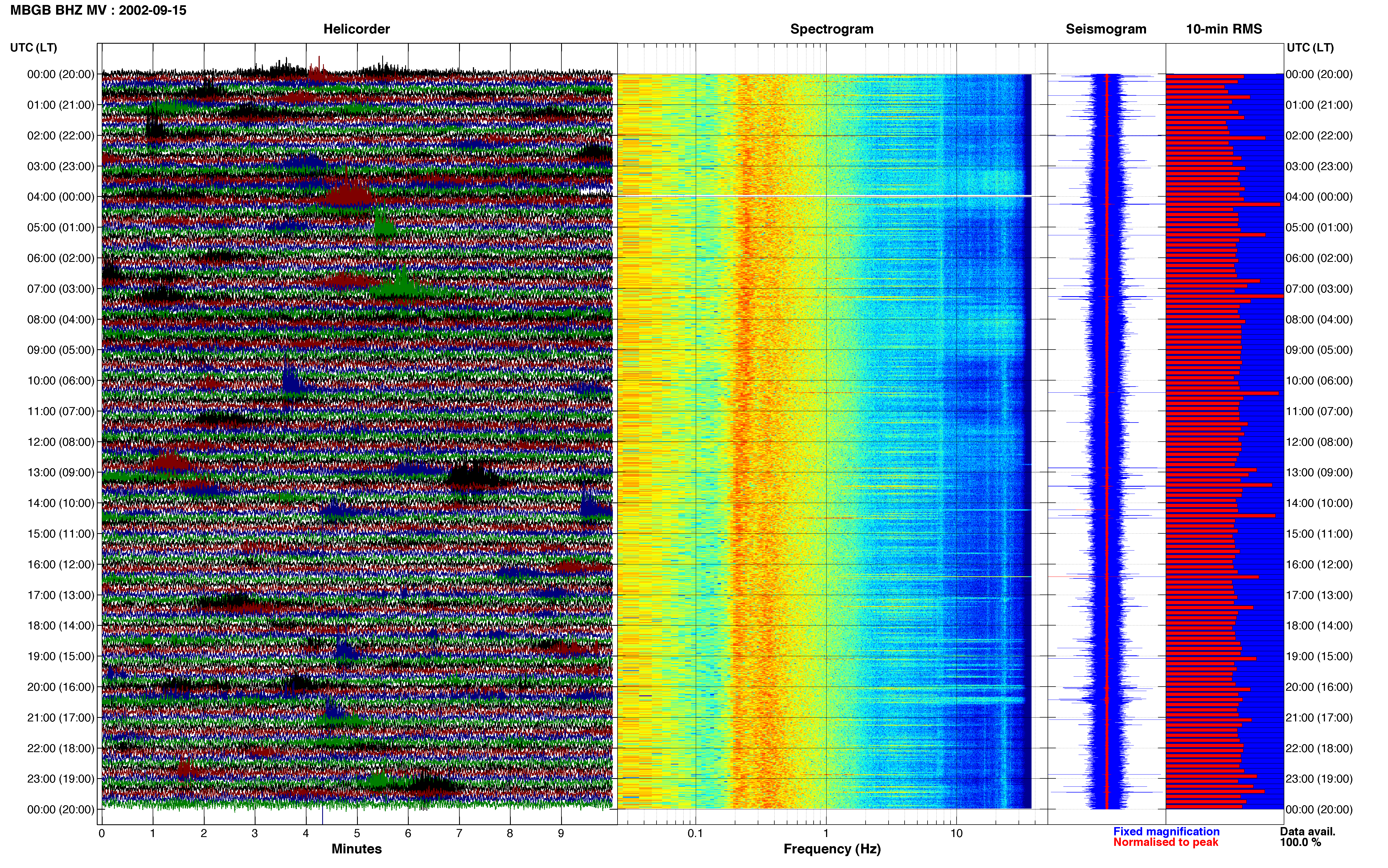This screenshot has width=1388, height=868.
Task: Click the 100.0 % data availability value
Action: 1300,843
